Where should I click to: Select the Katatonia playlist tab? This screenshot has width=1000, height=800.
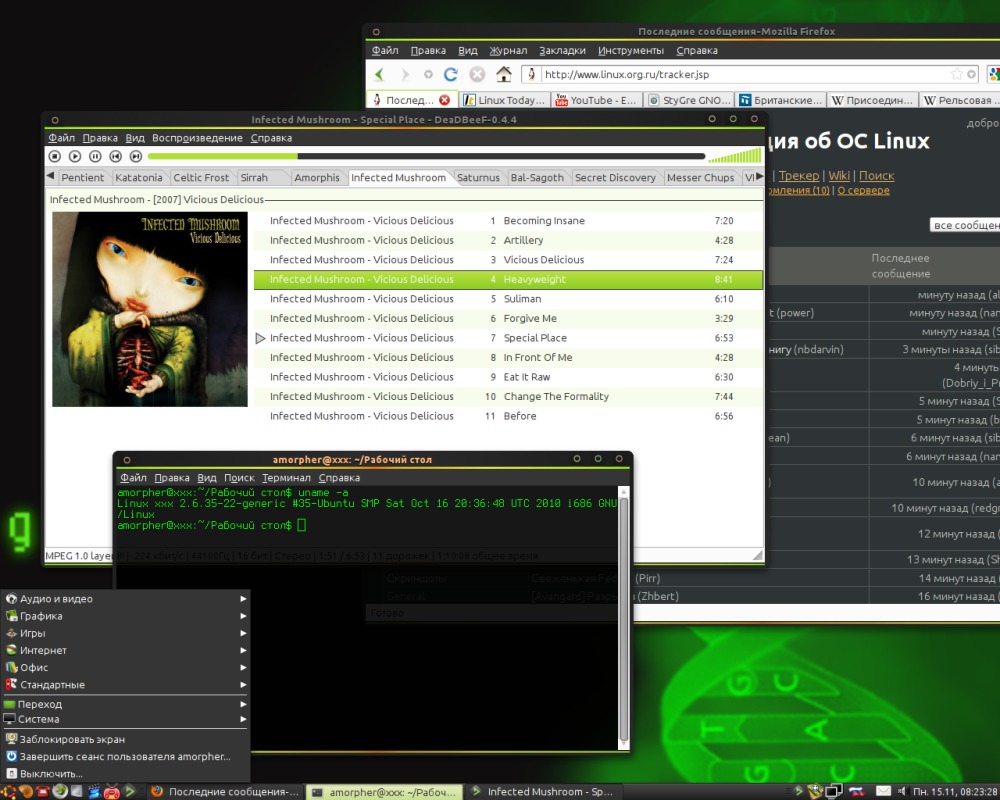coord(138,177)
